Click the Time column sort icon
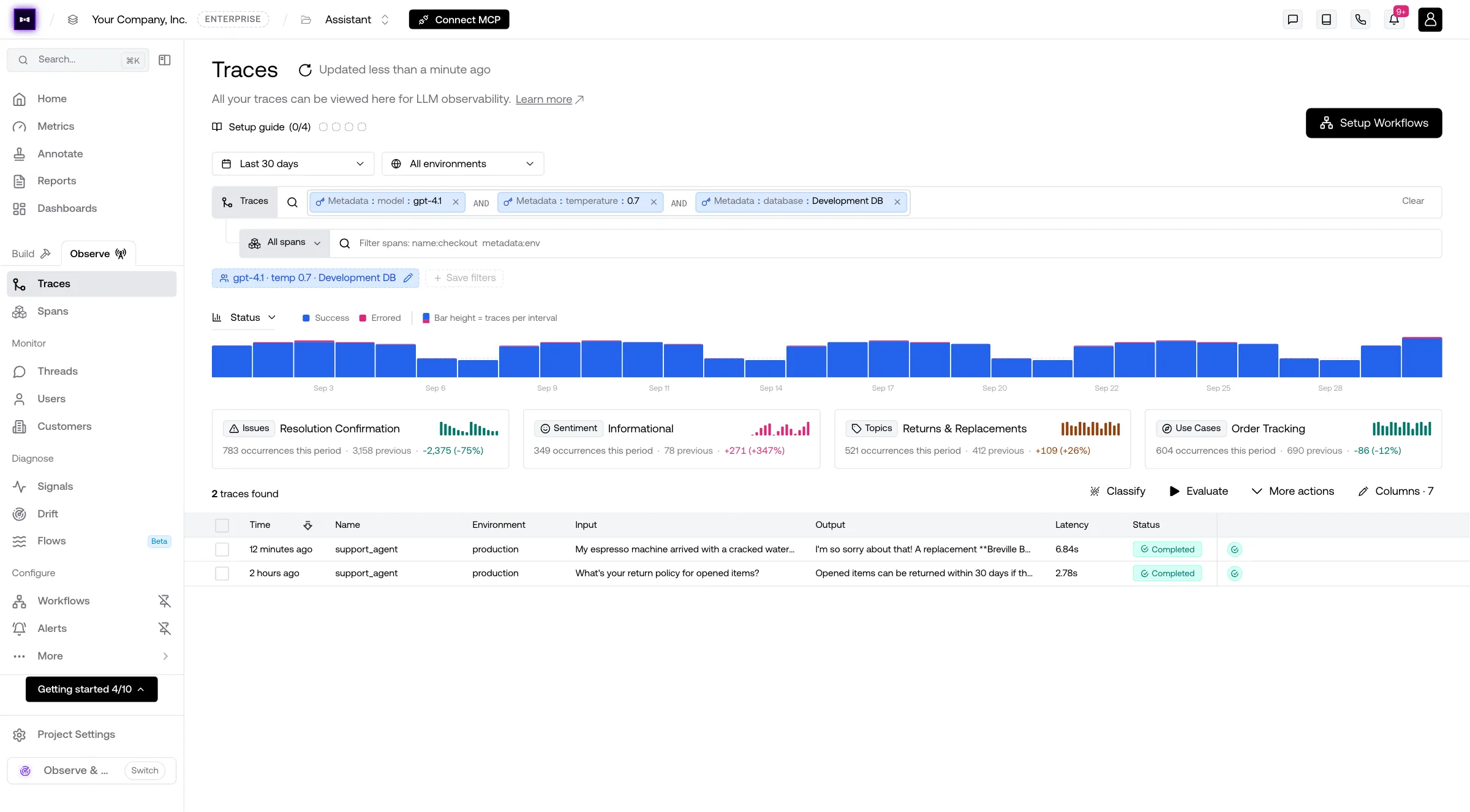The image size is (1470, 812). tap(307, 525)
